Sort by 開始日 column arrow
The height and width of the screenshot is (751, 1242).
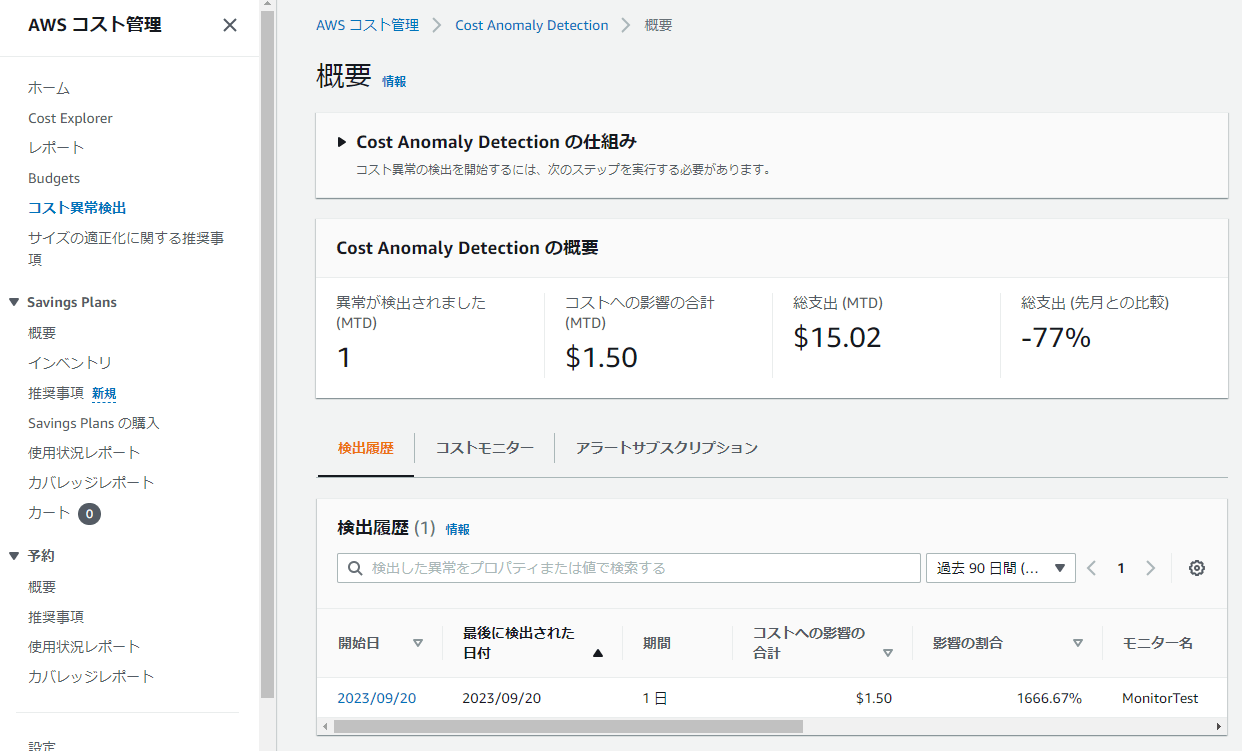[x=418, y=643]
